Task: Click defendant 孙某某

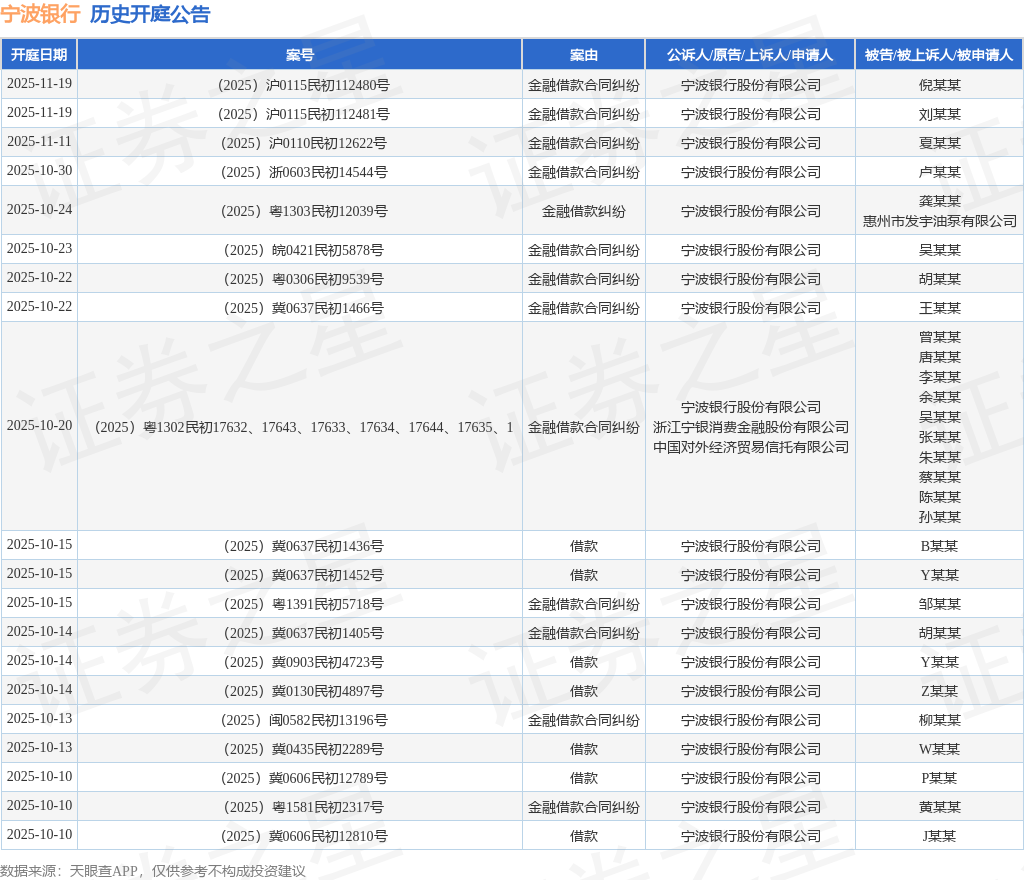Action: coord(940,517)
